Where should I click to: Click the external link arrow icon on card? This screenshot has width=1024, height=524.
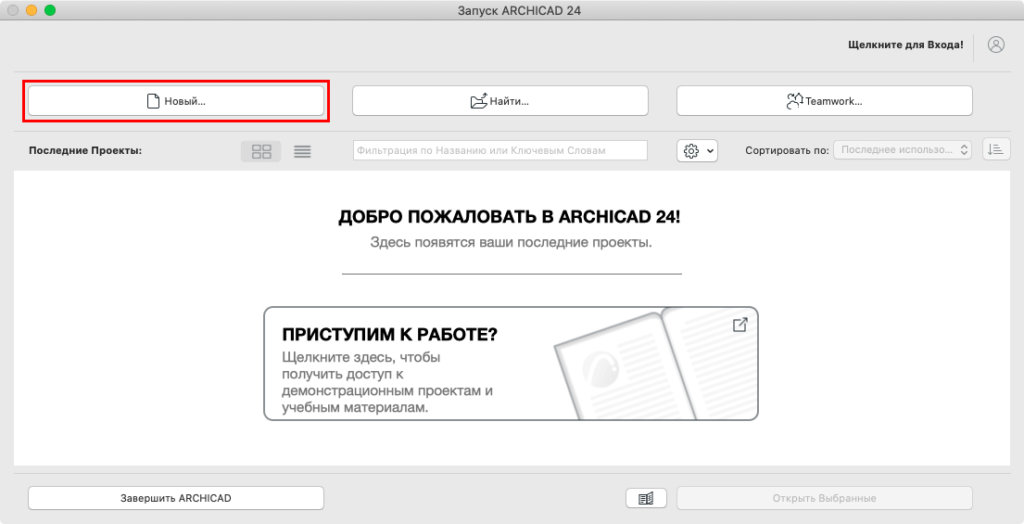(740, 325)
